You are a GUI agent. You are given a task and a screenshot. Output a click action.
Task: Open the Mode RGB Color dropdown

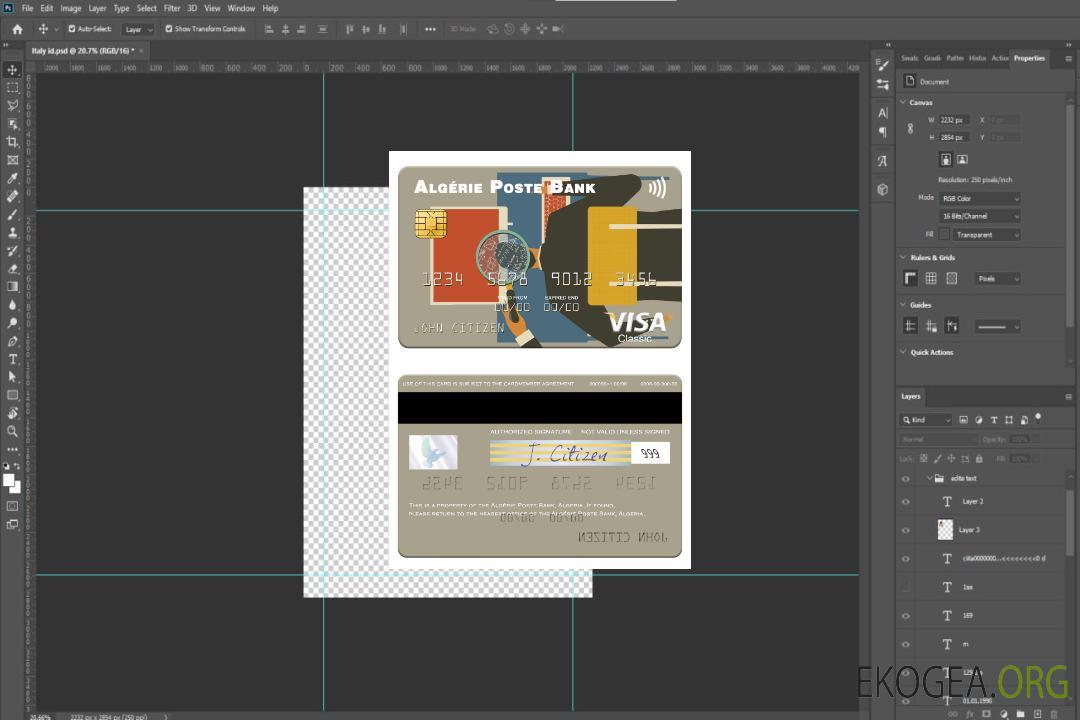click(x=979, y=198)
